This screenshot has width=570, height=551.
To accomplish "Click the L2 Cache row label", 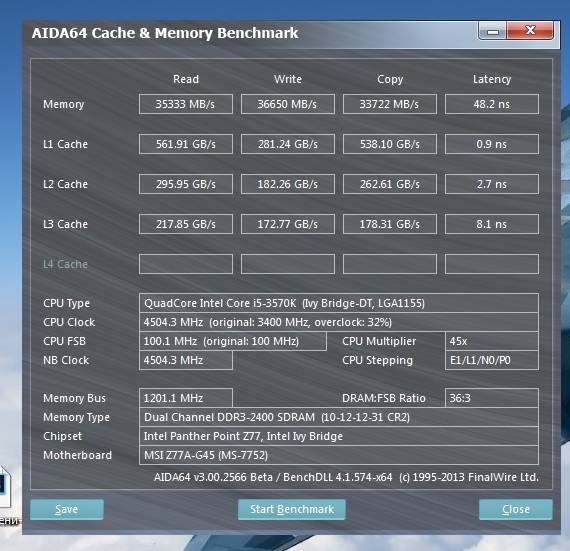I will pyautogui.click(x=65, y=184).
